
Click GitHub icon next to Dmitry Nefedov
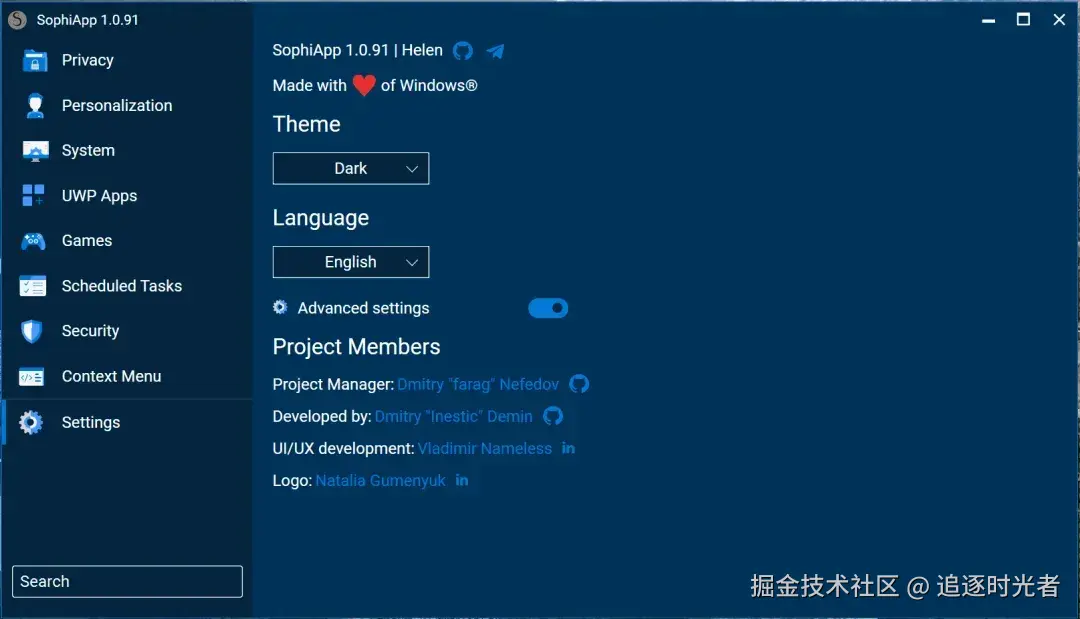point(579,384)
